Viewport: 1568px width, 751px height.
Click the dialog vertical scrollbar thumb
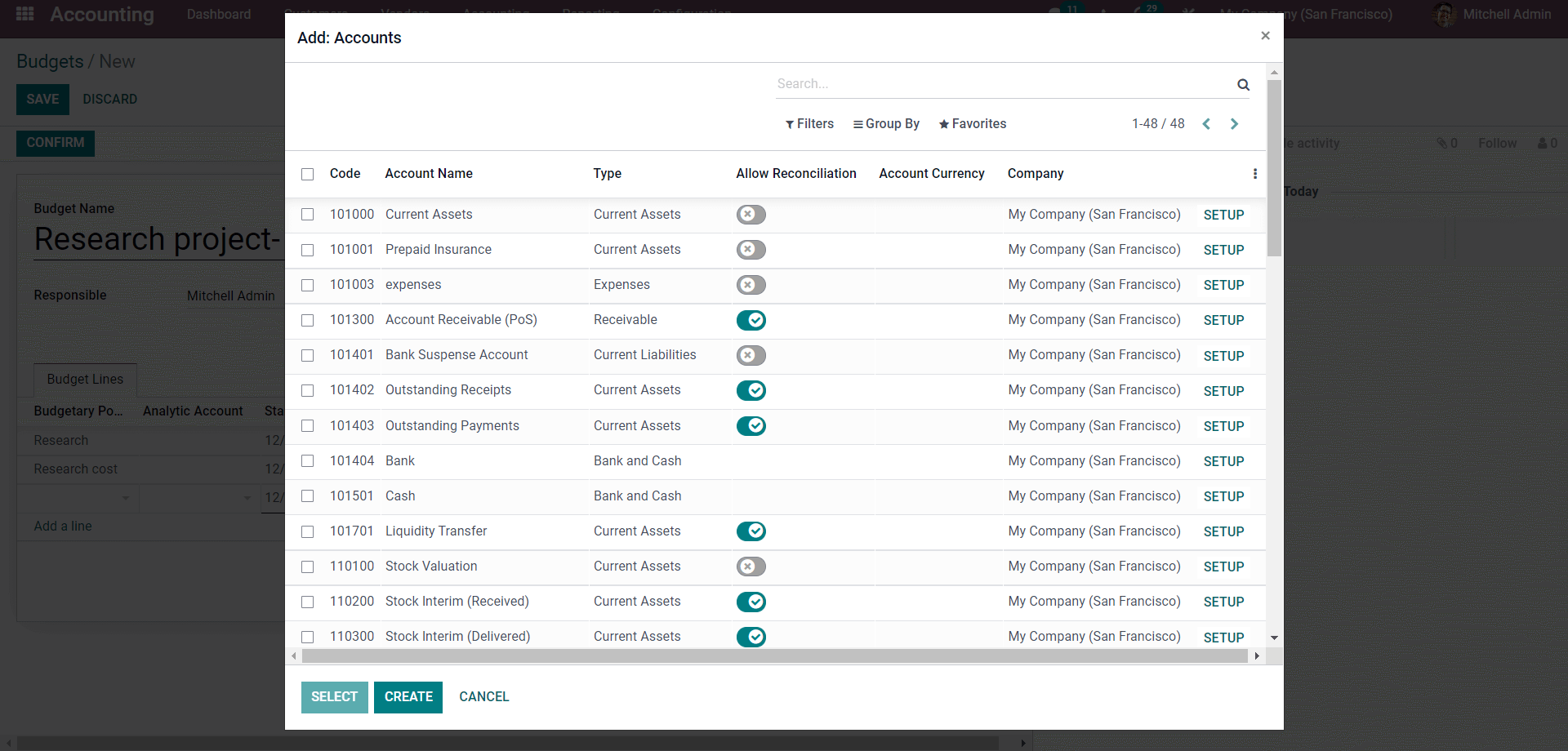pos(1274,167)
